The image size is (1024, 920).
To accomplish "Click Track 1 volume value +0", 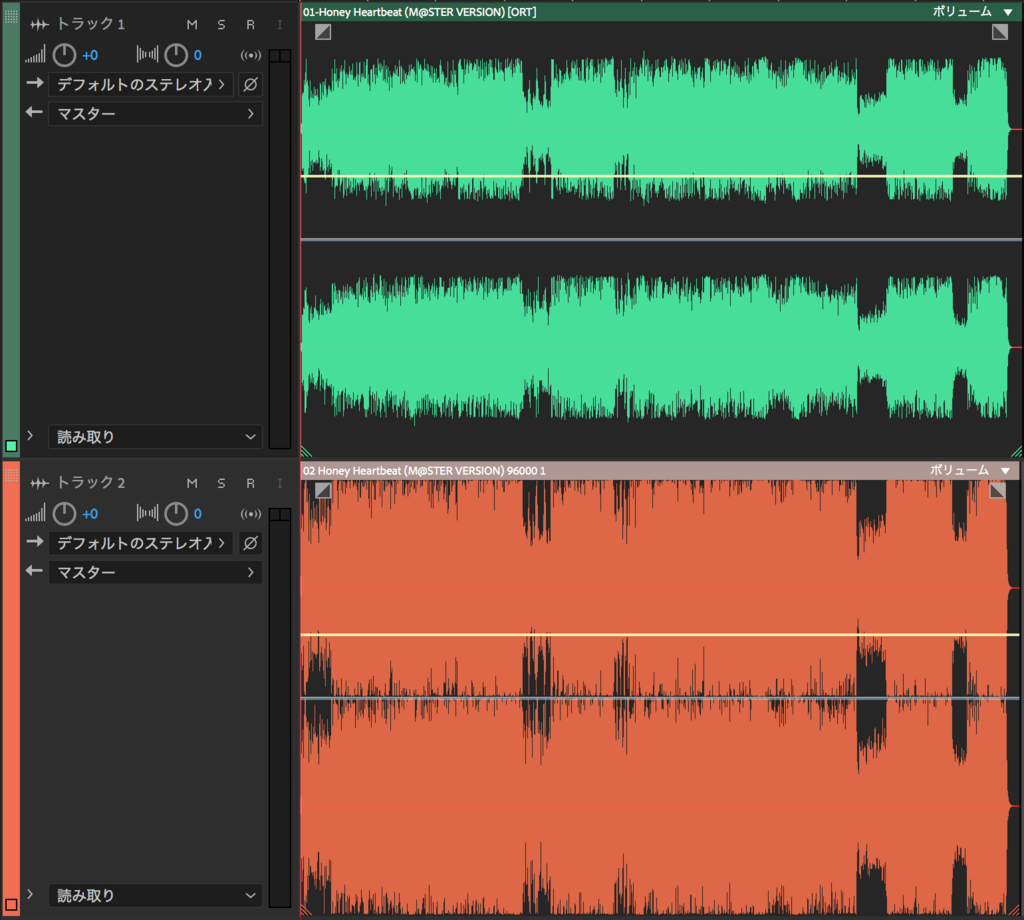I will pyautogui.click(x=90, y=56).
